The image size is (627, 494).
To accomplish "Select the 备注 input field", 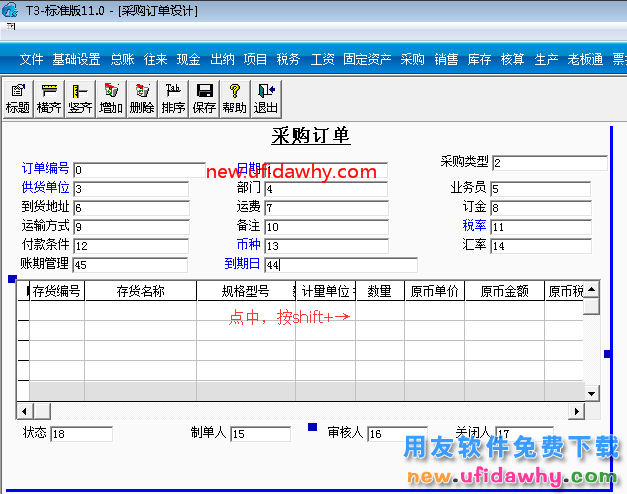I will 326,227.
